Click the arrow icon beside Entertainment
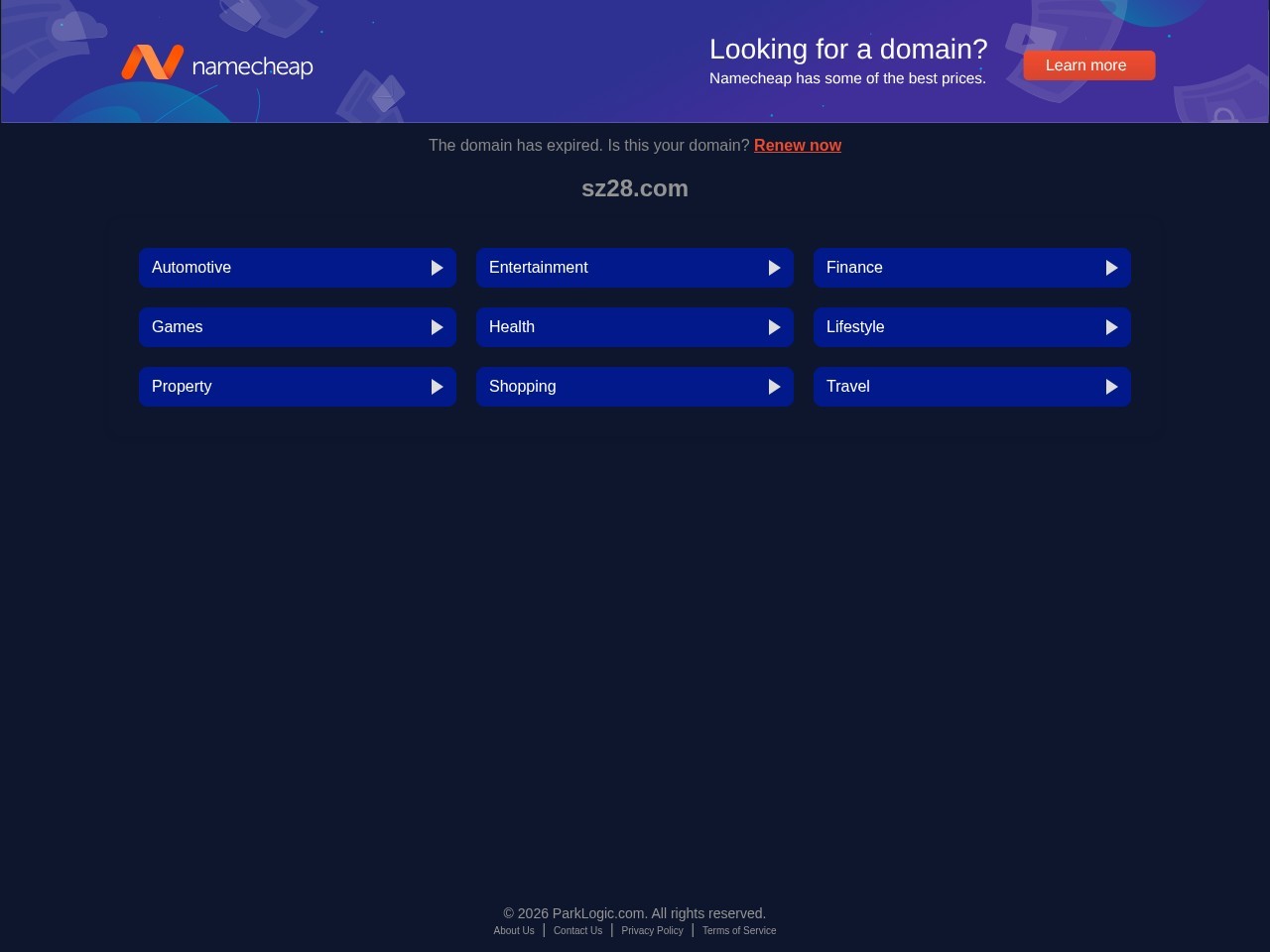The height and width of the screenshot is (952, 1270). click(774, 268)
